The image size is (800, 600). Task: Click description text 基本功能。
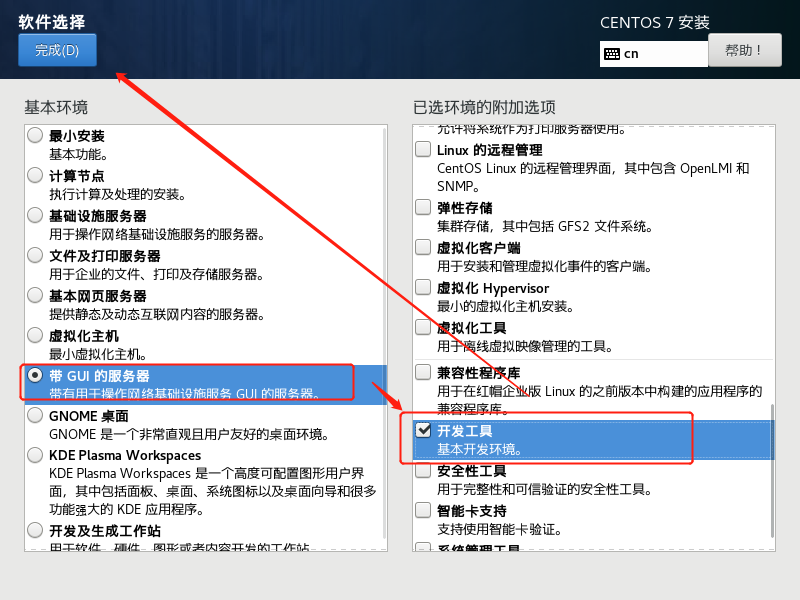78,154
